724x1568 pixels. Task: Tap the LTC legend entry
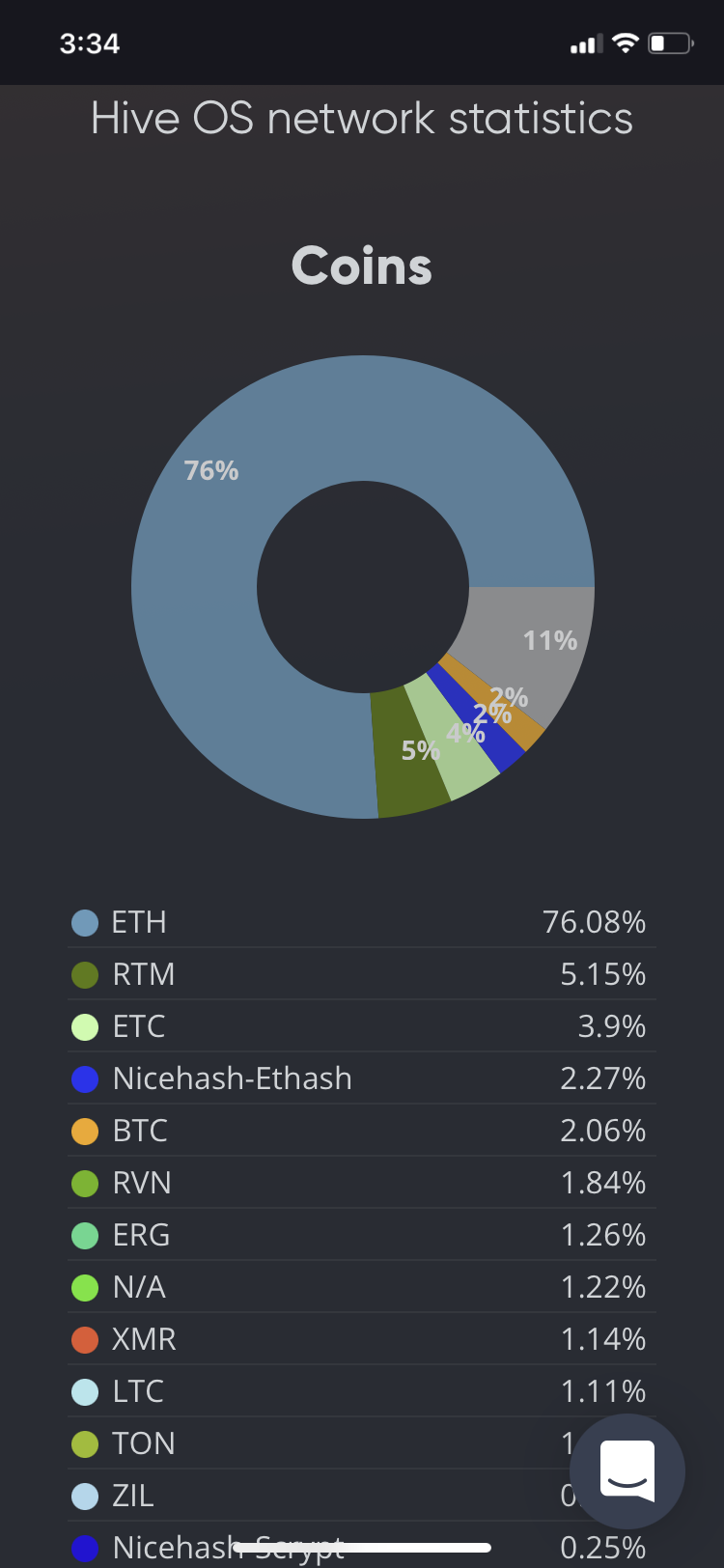[362, 1391]
